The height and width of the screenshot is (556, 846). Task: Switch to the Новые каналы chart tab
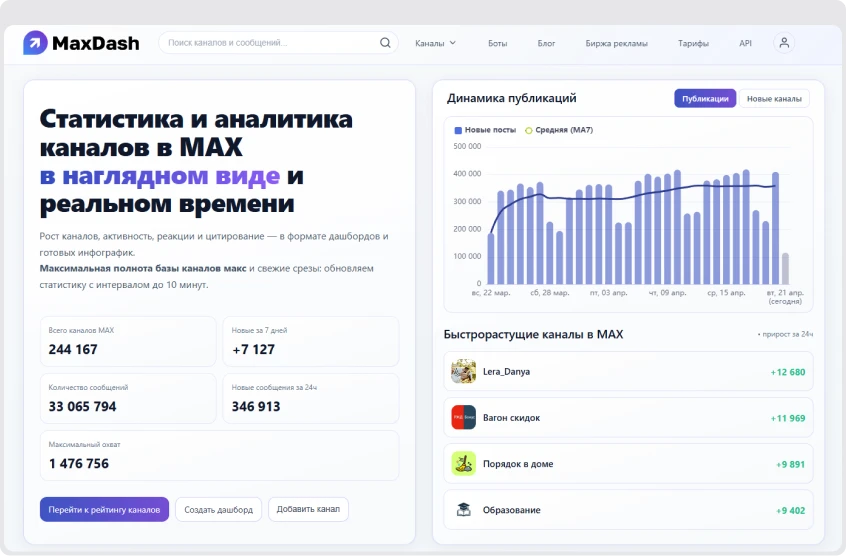click(774, 99)
